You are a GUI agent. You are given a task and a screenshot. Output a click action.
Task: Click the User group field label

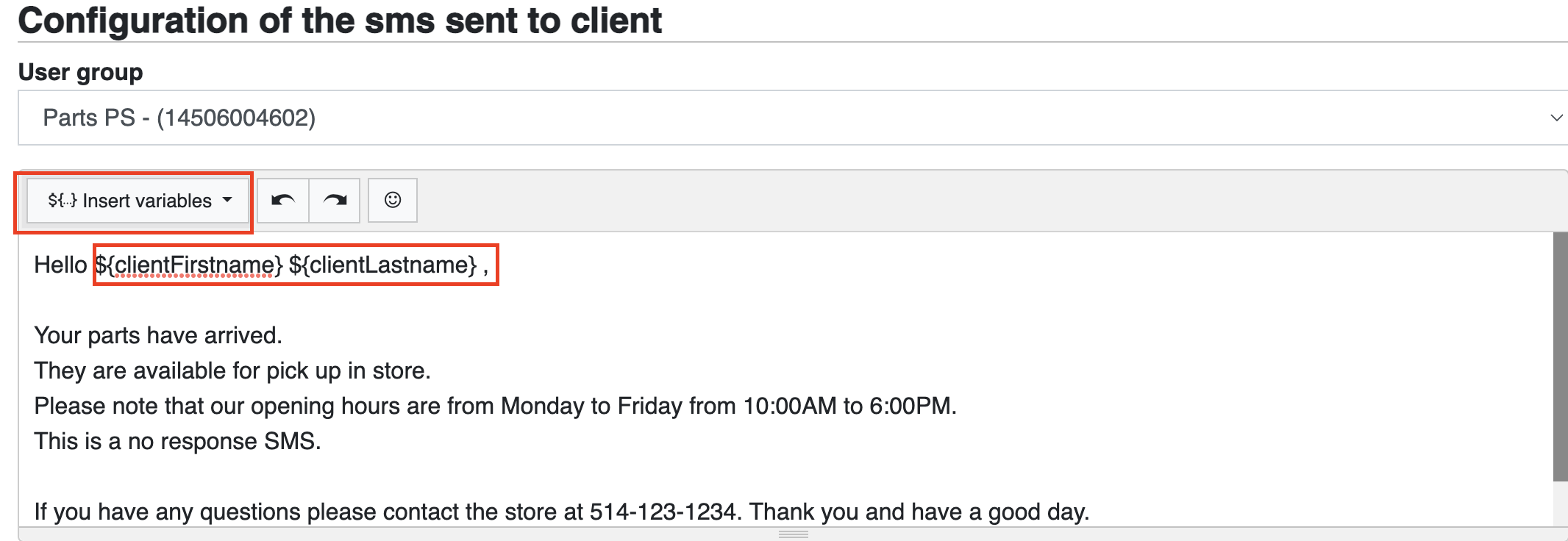coord(81,72)
